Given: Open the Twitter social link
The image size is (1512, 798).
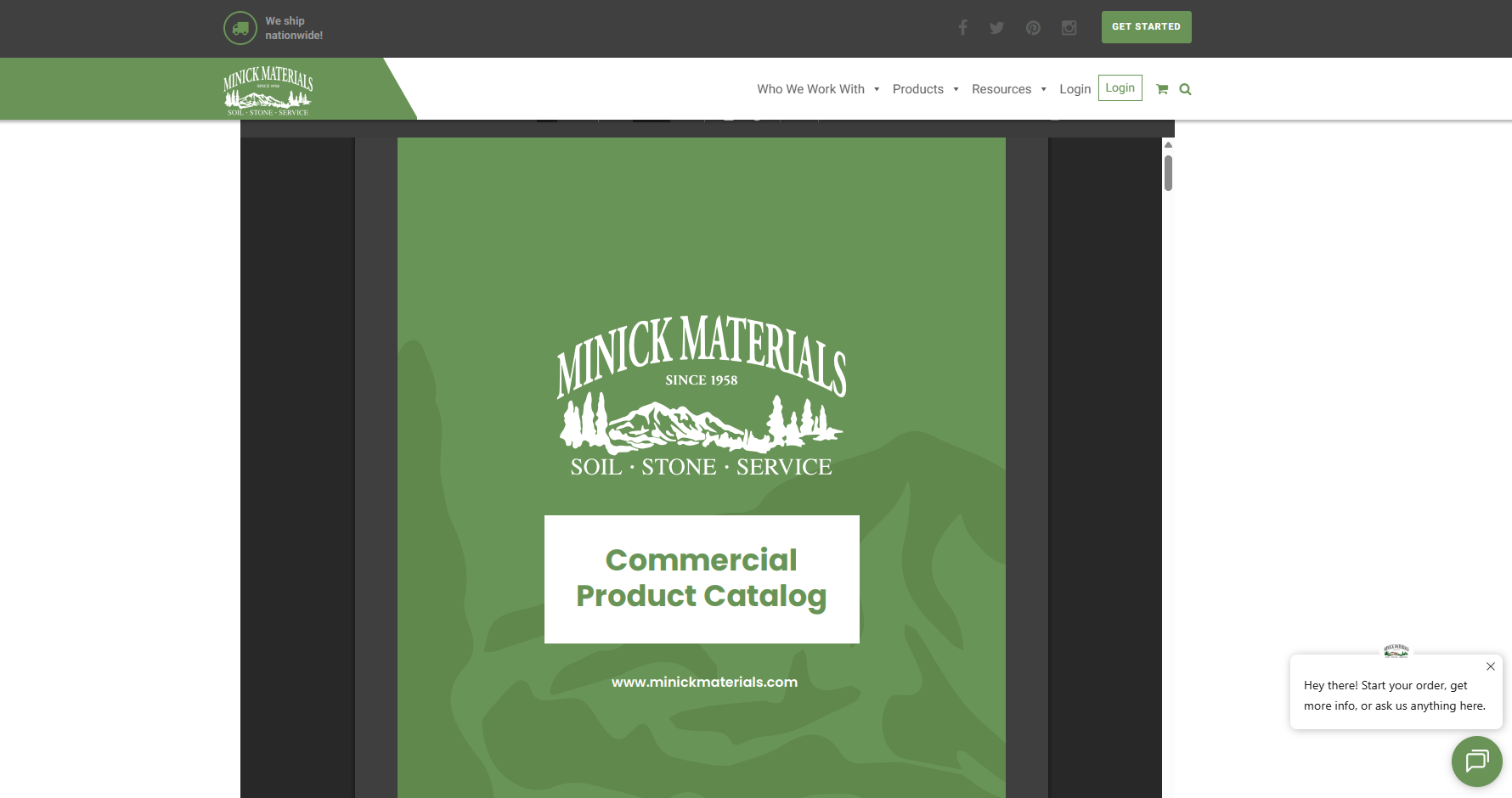Looking at the screenshot, I should point(997,28).
